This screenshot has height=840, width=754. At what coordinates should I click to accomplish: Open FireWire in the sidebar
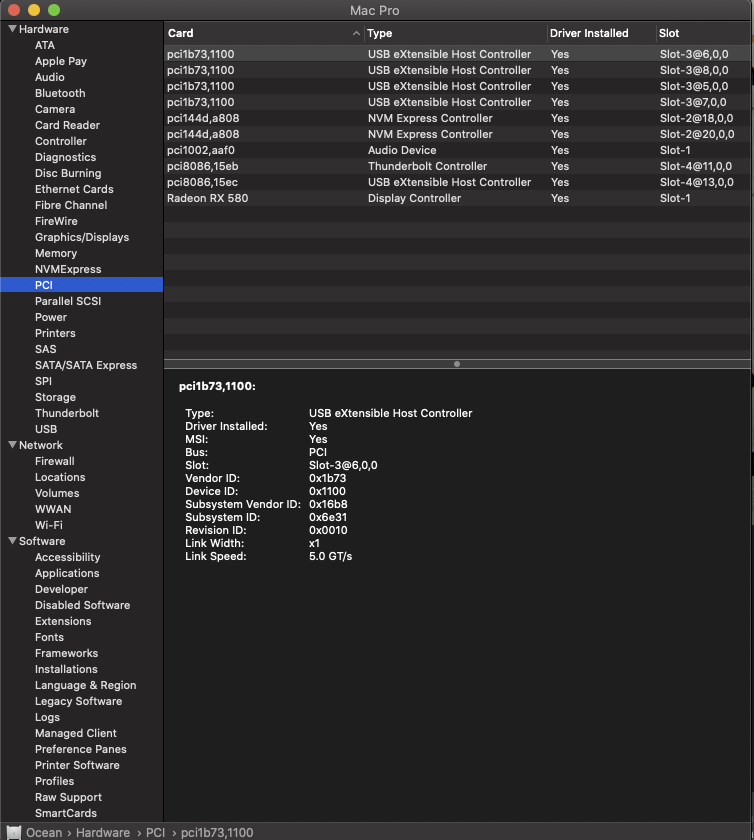coord(56,221)
